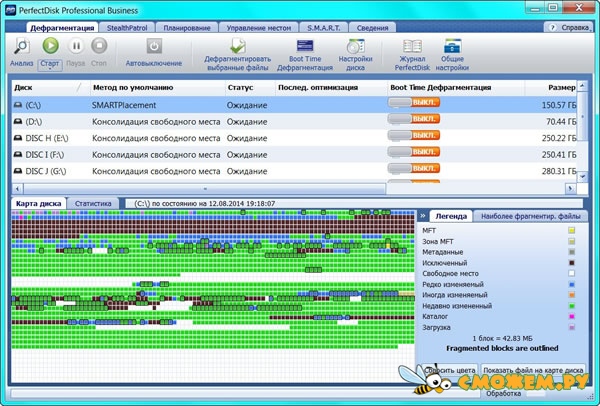
Task: Click the Загрузка color swatch
Action: pyautogui.click(x=571, y=328)
